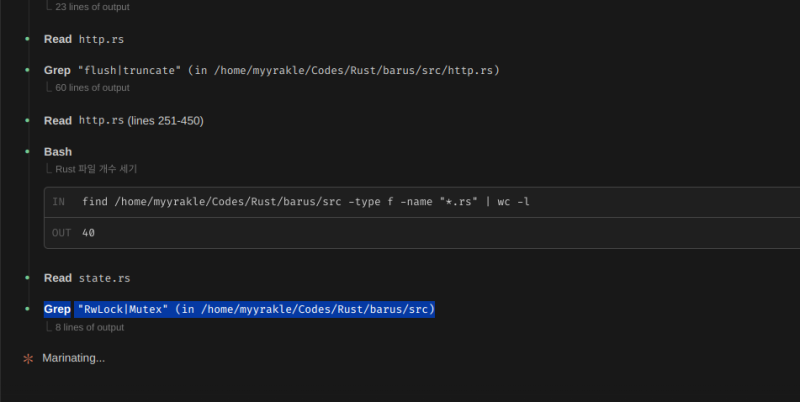Click the green dot beside Bash

click(x=28, y=152)
